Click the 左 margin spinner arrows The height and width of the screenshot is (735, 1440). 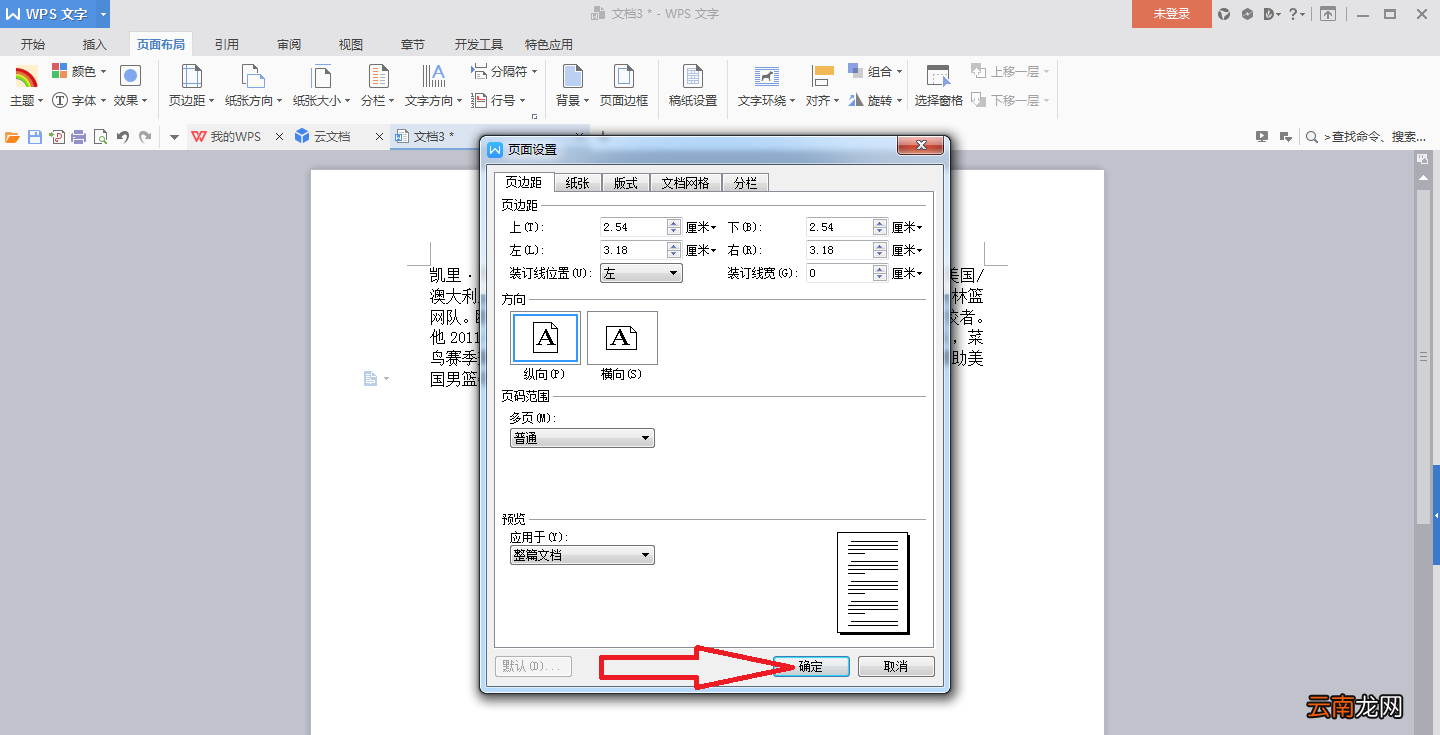[x=674, y=250]
